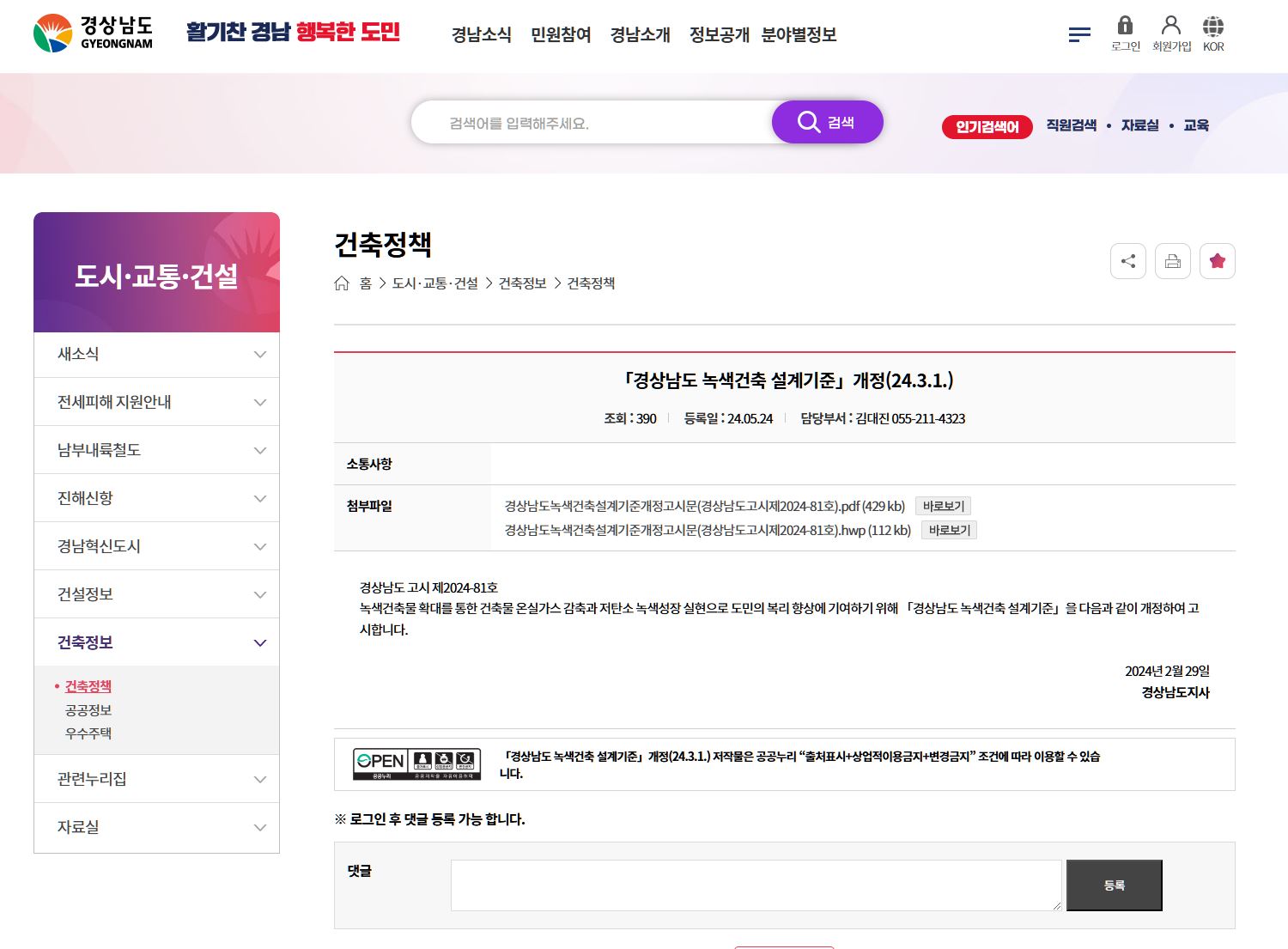Click the 로그인 lock icon
This screenshot has width=1288, height=949.
(x=1125, y=26)
